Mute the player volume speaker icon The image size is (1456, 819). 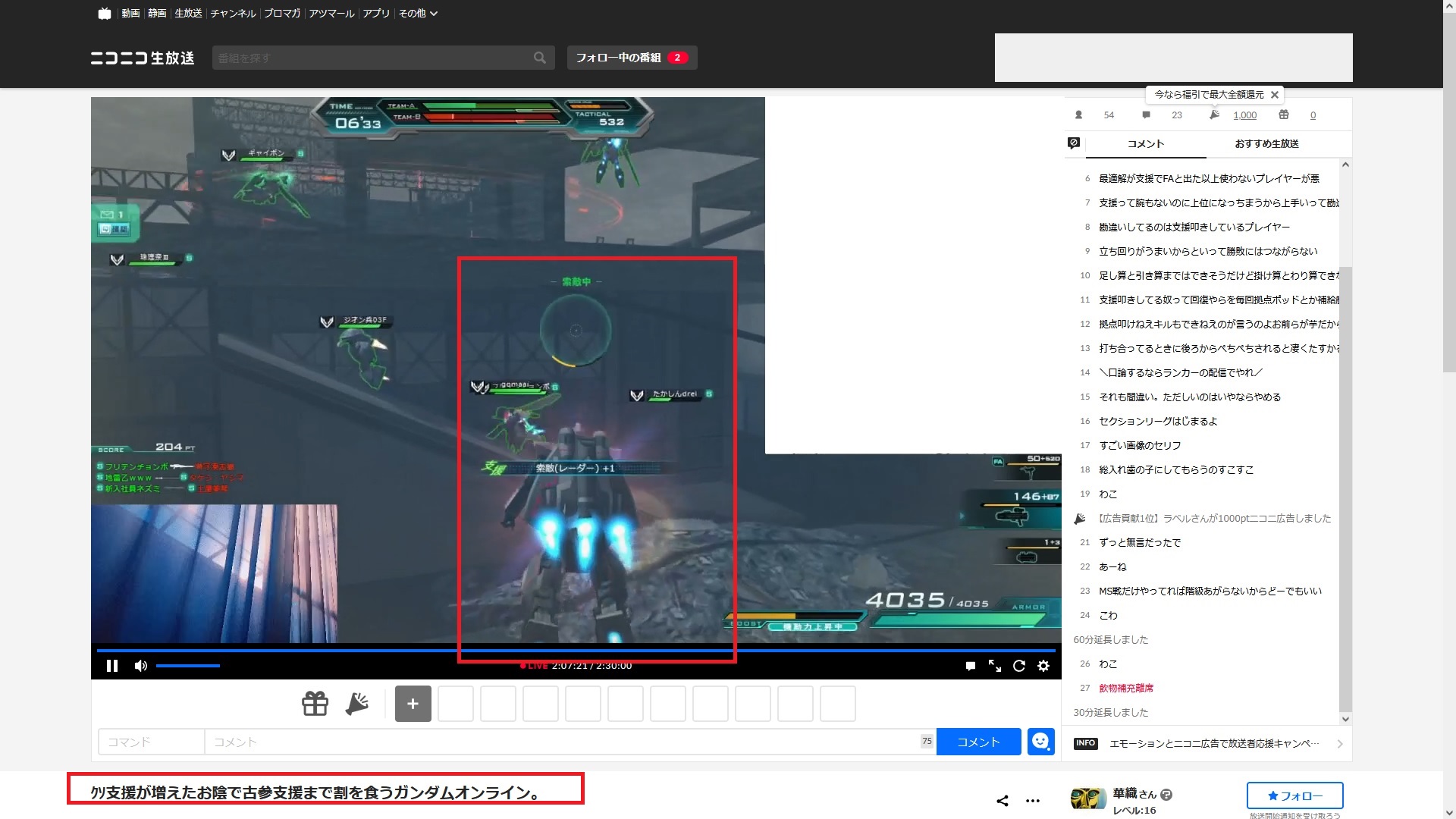(x=140, y=666)
